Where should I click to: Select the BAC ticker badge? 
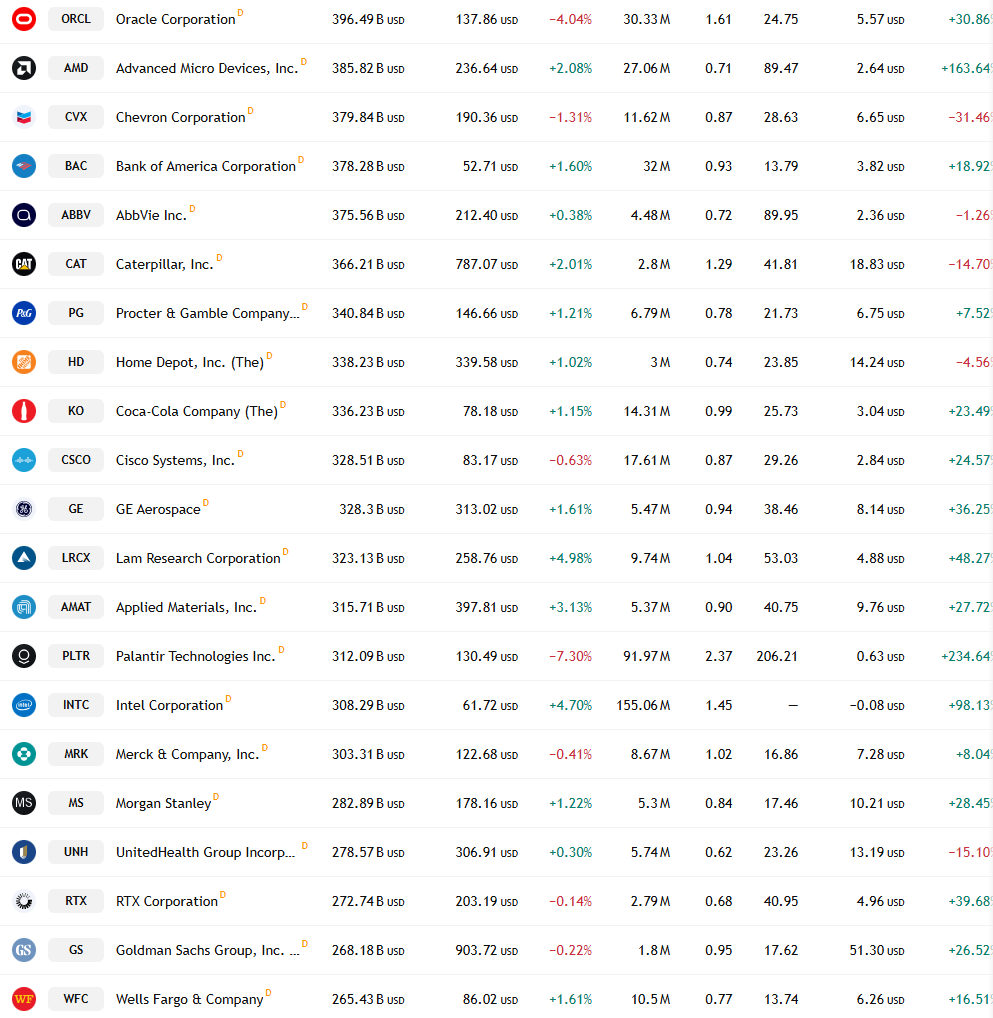pos(76,166)
